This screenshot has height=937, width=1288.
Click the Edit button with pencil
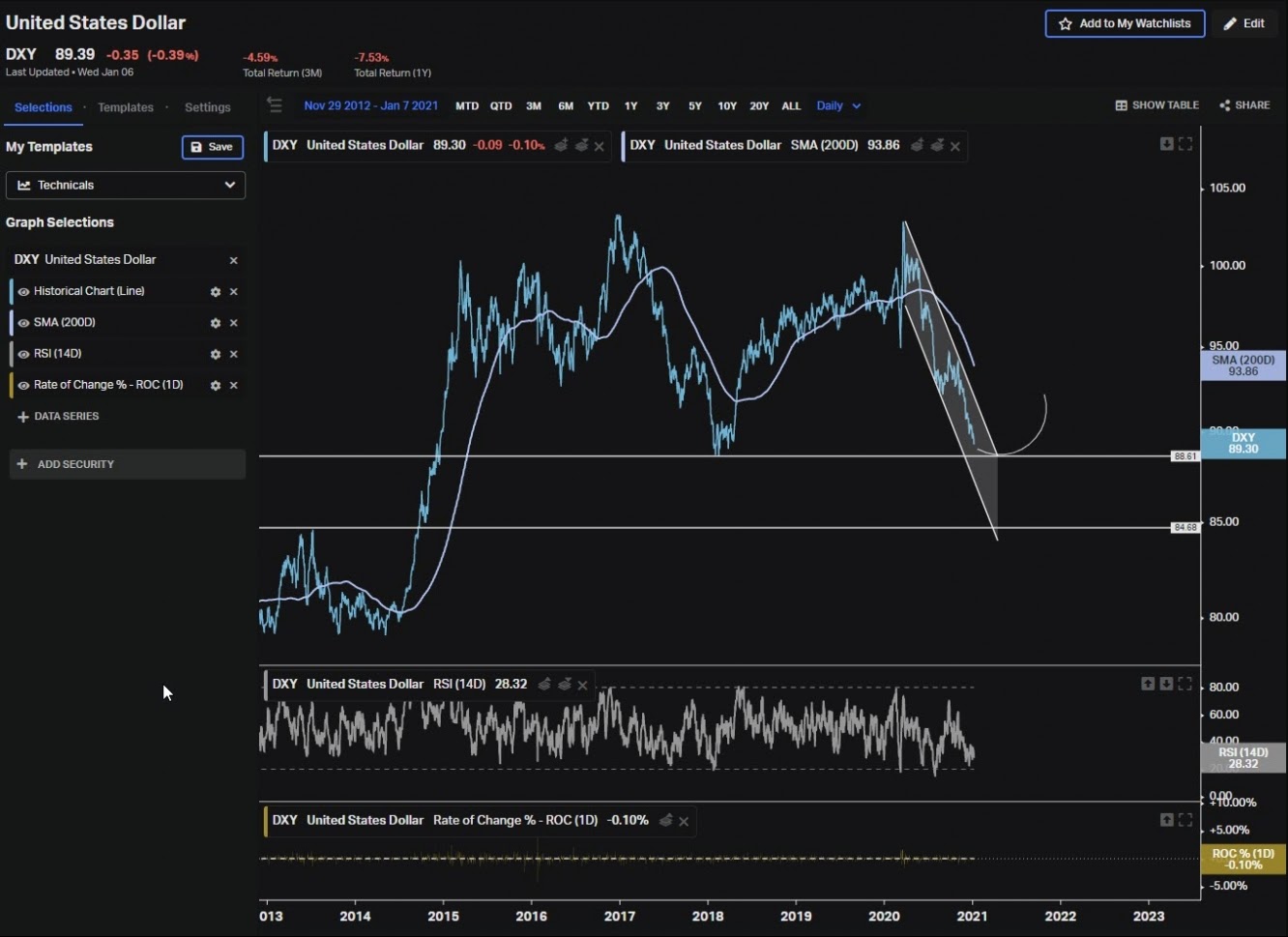click(x=1244, y=23)
